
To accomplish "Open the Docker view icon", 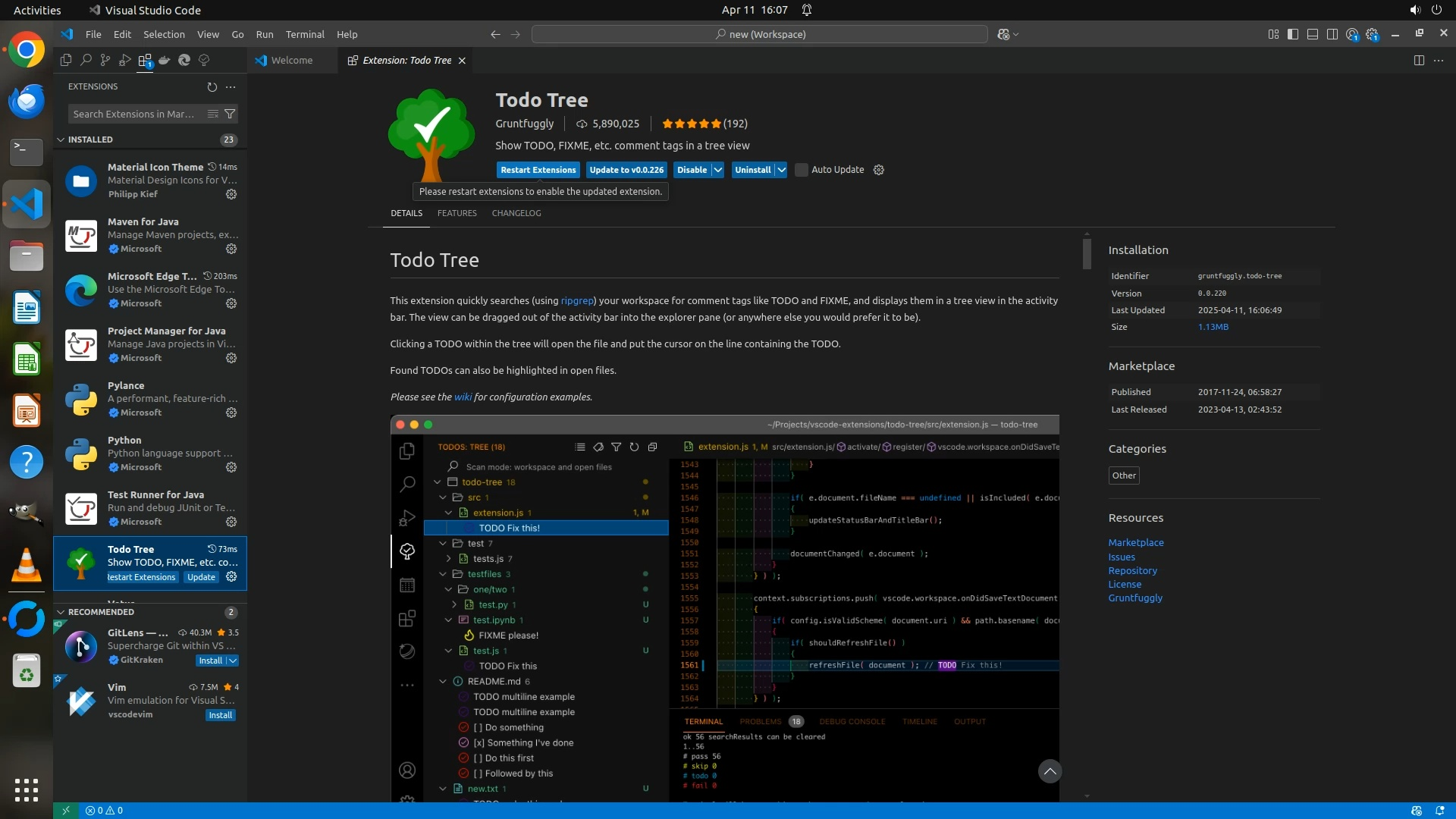I will pos(165,60).
